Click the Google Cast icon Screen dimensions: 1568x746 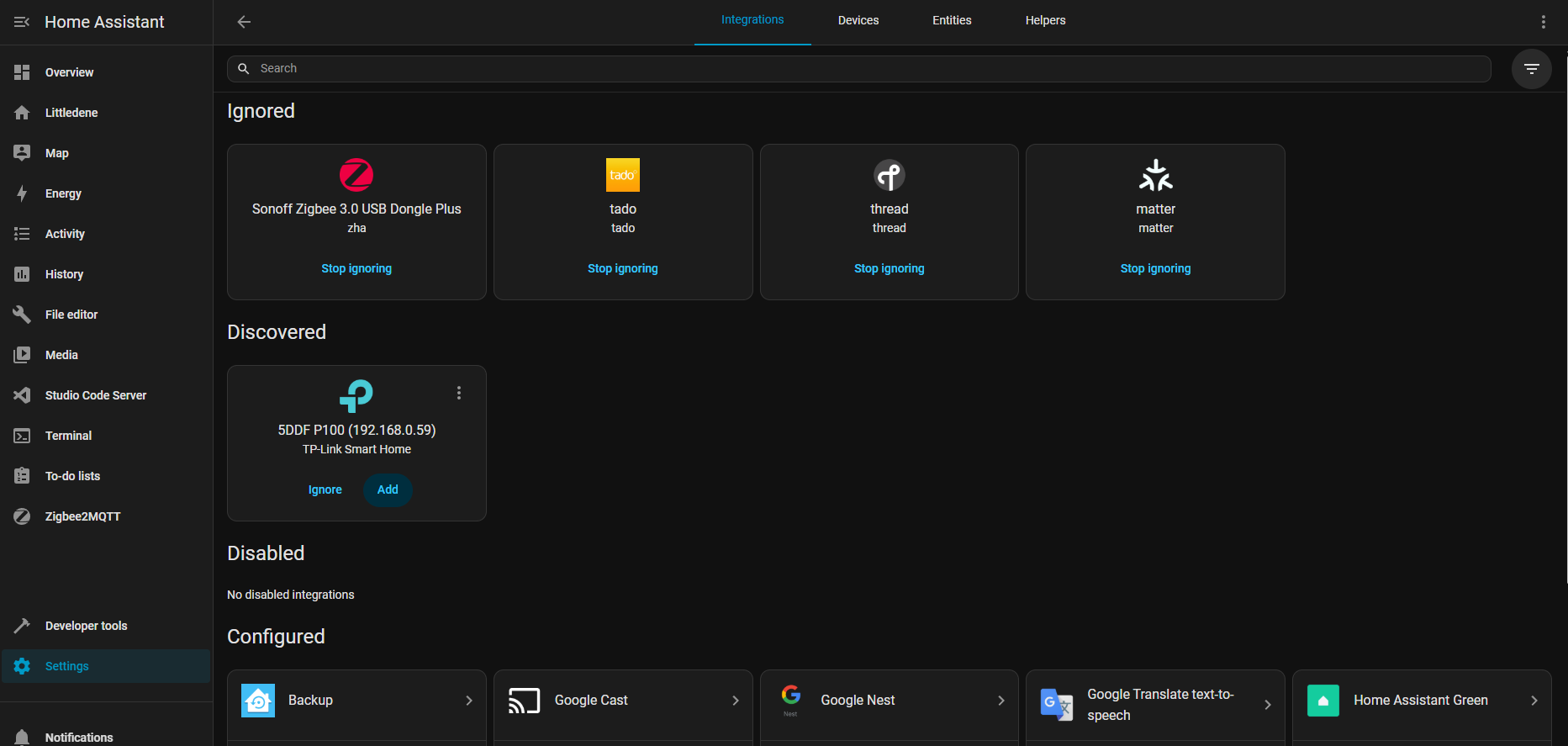click(x=525, y=701)
